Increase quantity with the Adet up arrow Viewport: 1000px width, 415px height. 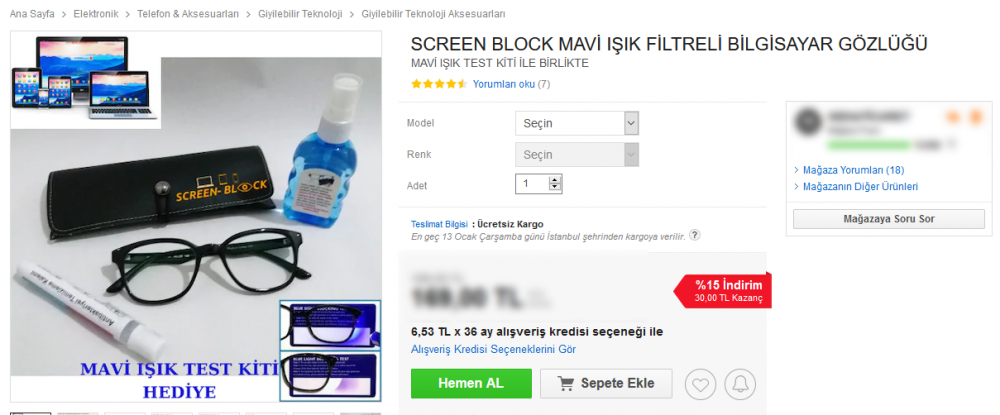[x=555, y=180]
